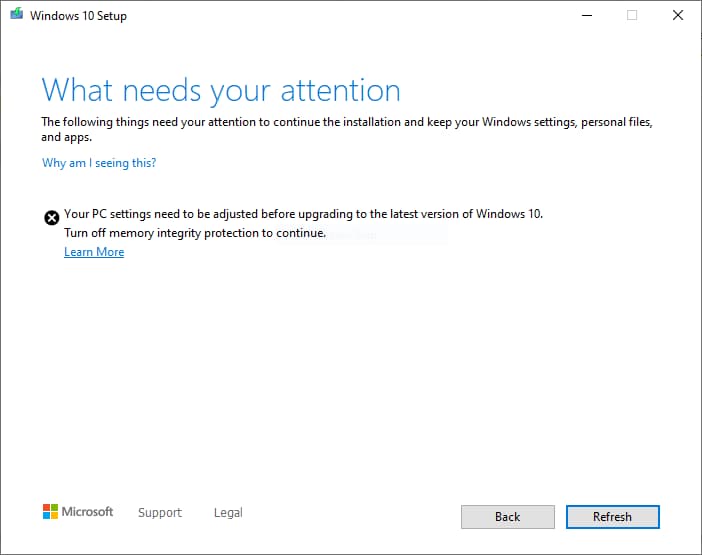The image size is (702, 555).
Task: Click the Microsoft logo
Action: [78, 512]
